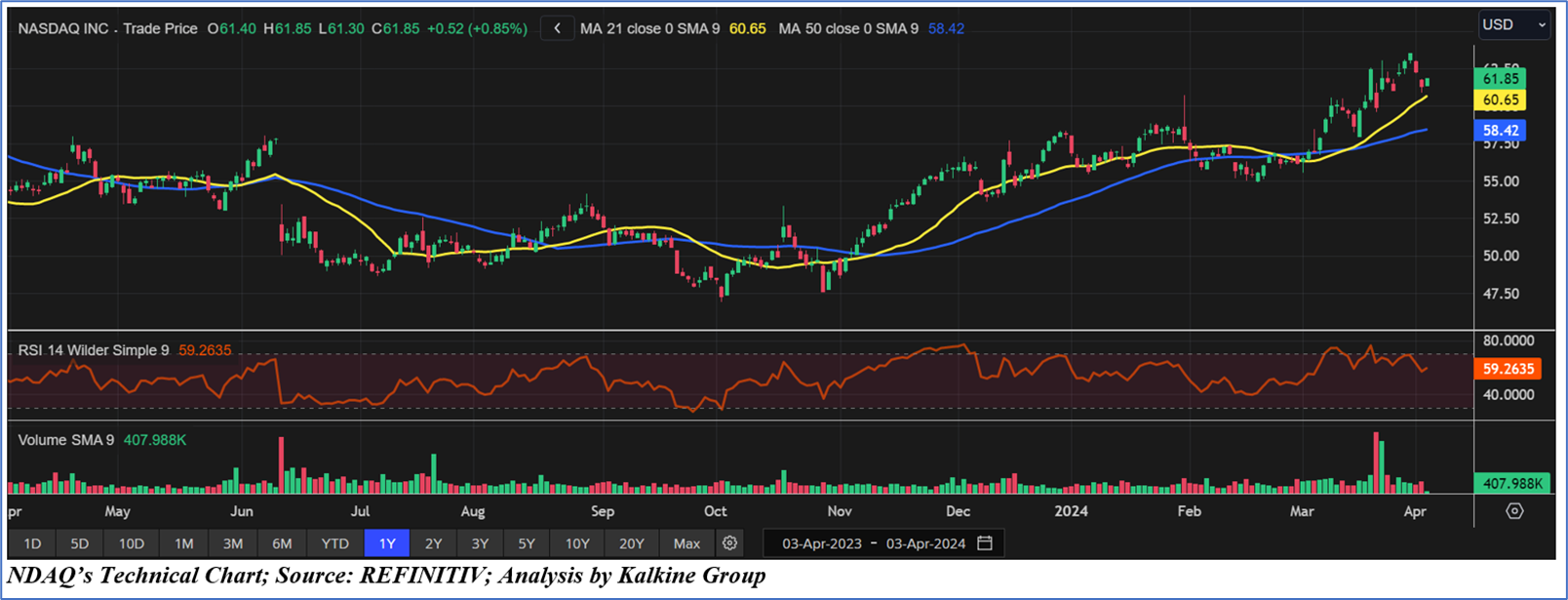1568x600 pixels.
Task: Open the calendar date picker icon
Action: click(x=985, y=543)
